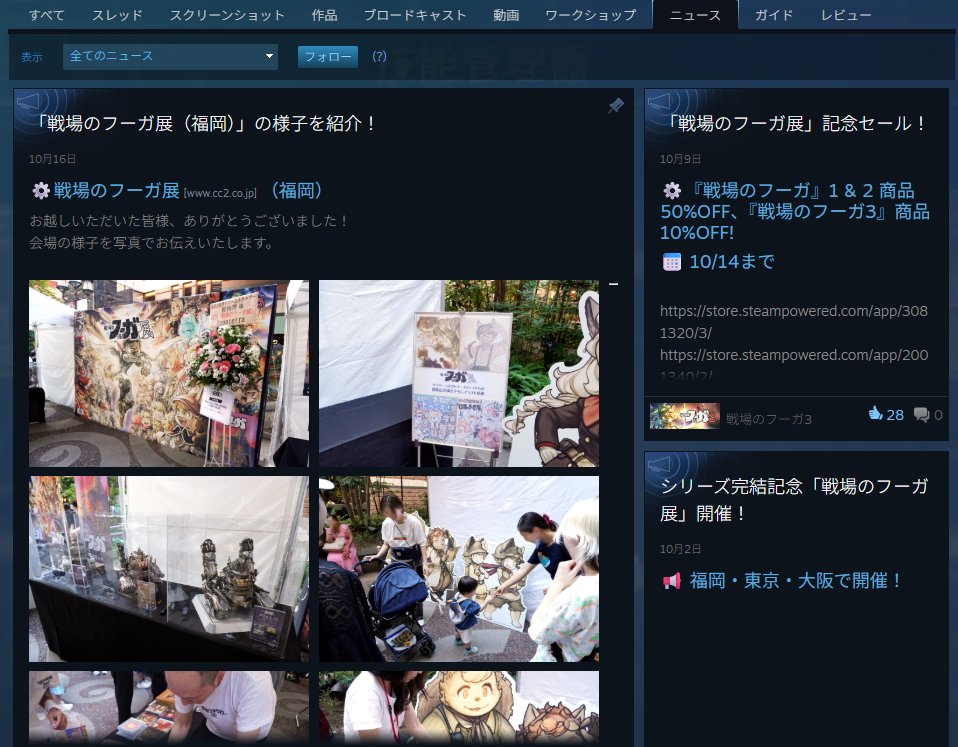Expand the 全てのニュース filter dropdown
This screenshot has width=958, height=747.
click(x=170, y=56)
